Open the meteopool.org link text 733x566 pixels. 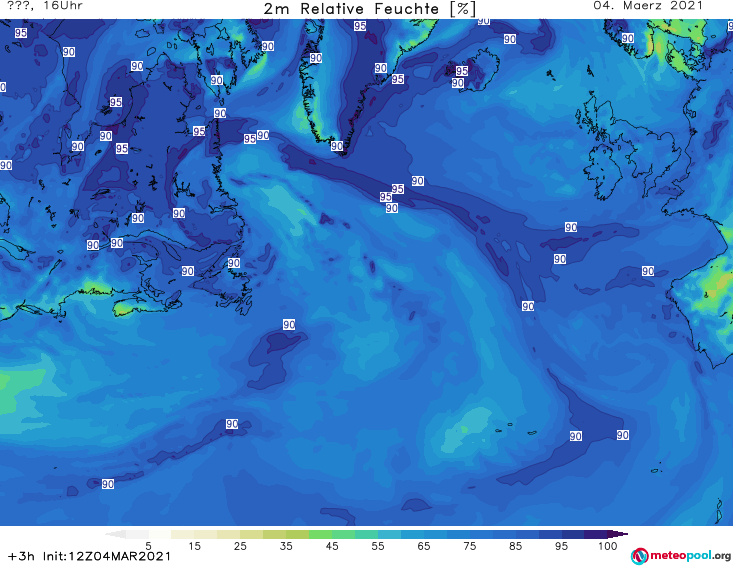(x=690, y=556)
